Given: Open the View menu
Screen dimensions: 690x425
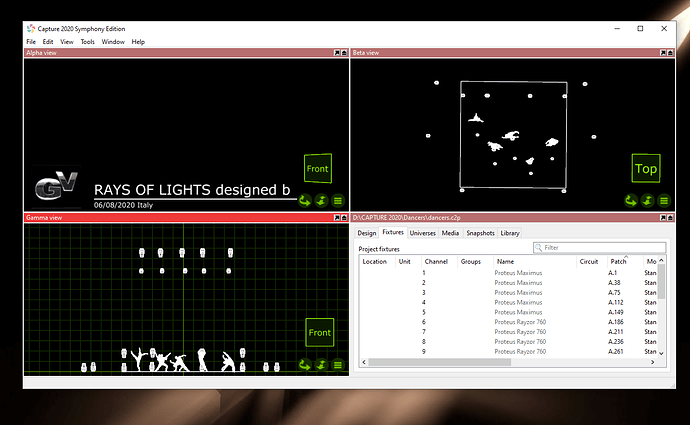Looking at the screenshot, I should click(x=67, y=42).
